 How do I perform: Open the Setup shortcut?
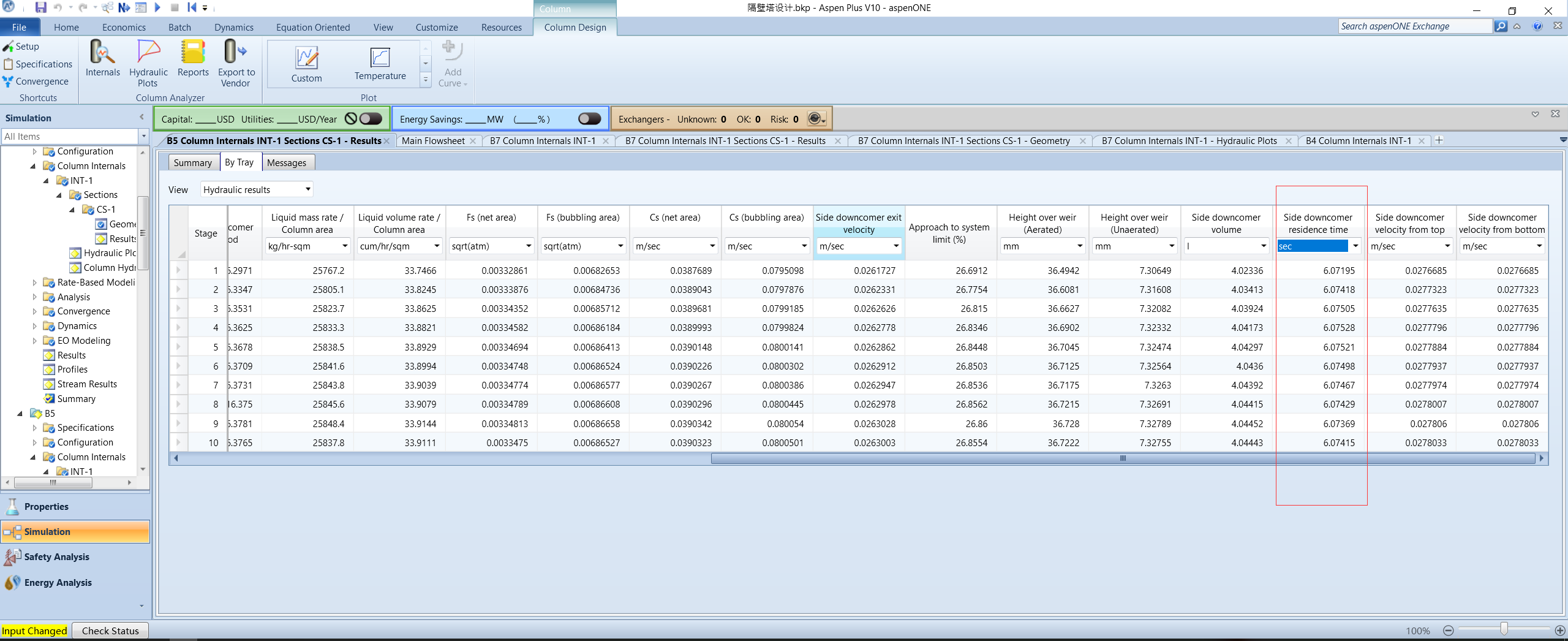point(21,47)
